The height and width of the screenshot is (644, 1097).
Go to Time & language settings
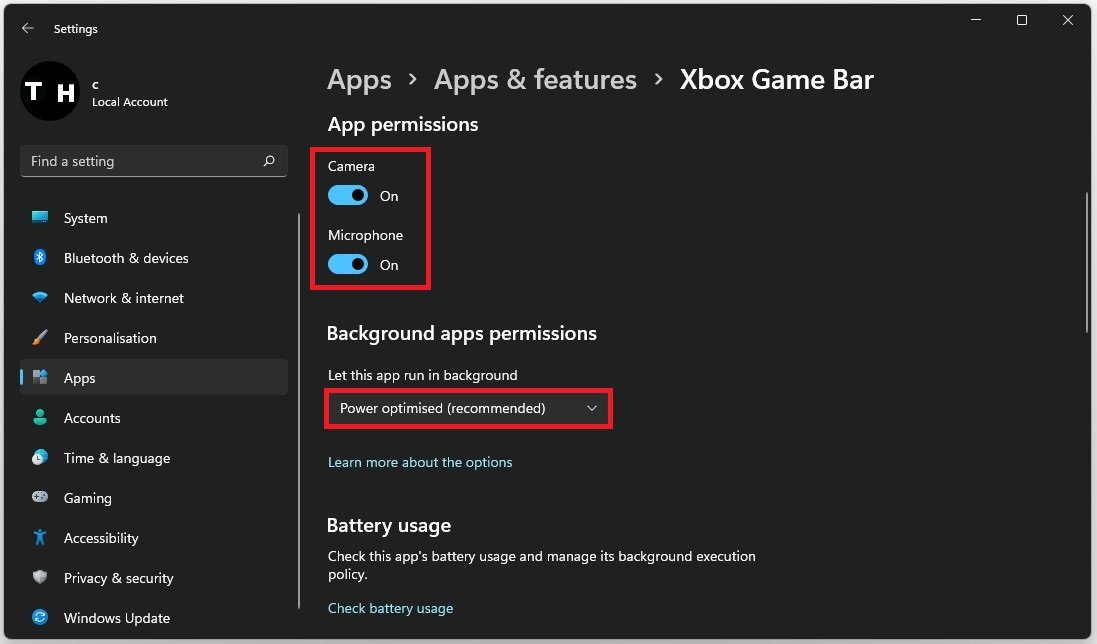(x=116, y=458)
